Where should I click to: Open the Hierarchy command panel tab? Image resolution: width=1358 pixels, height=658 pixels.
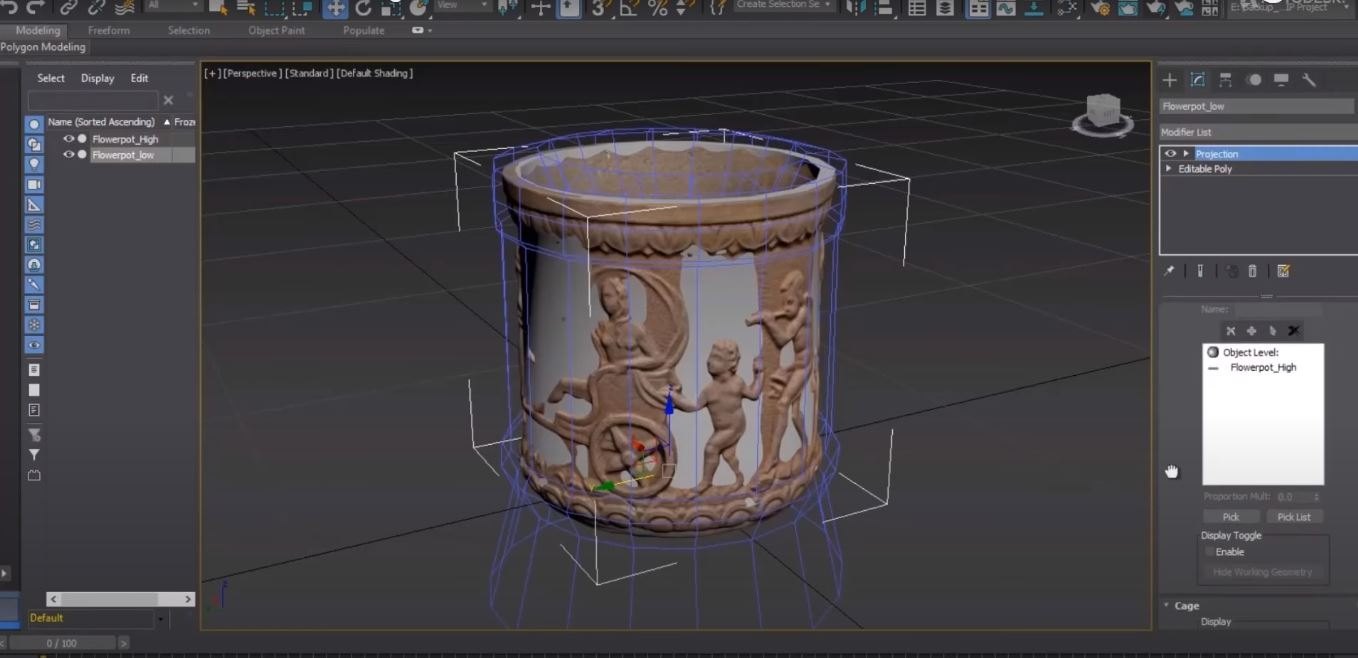1225,80
